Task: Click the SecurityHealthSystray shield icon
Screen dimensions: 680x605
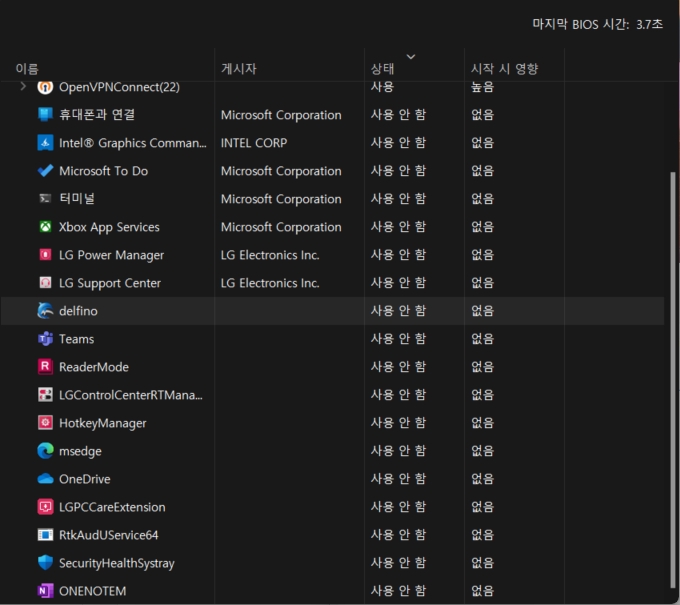Action: 45,562
